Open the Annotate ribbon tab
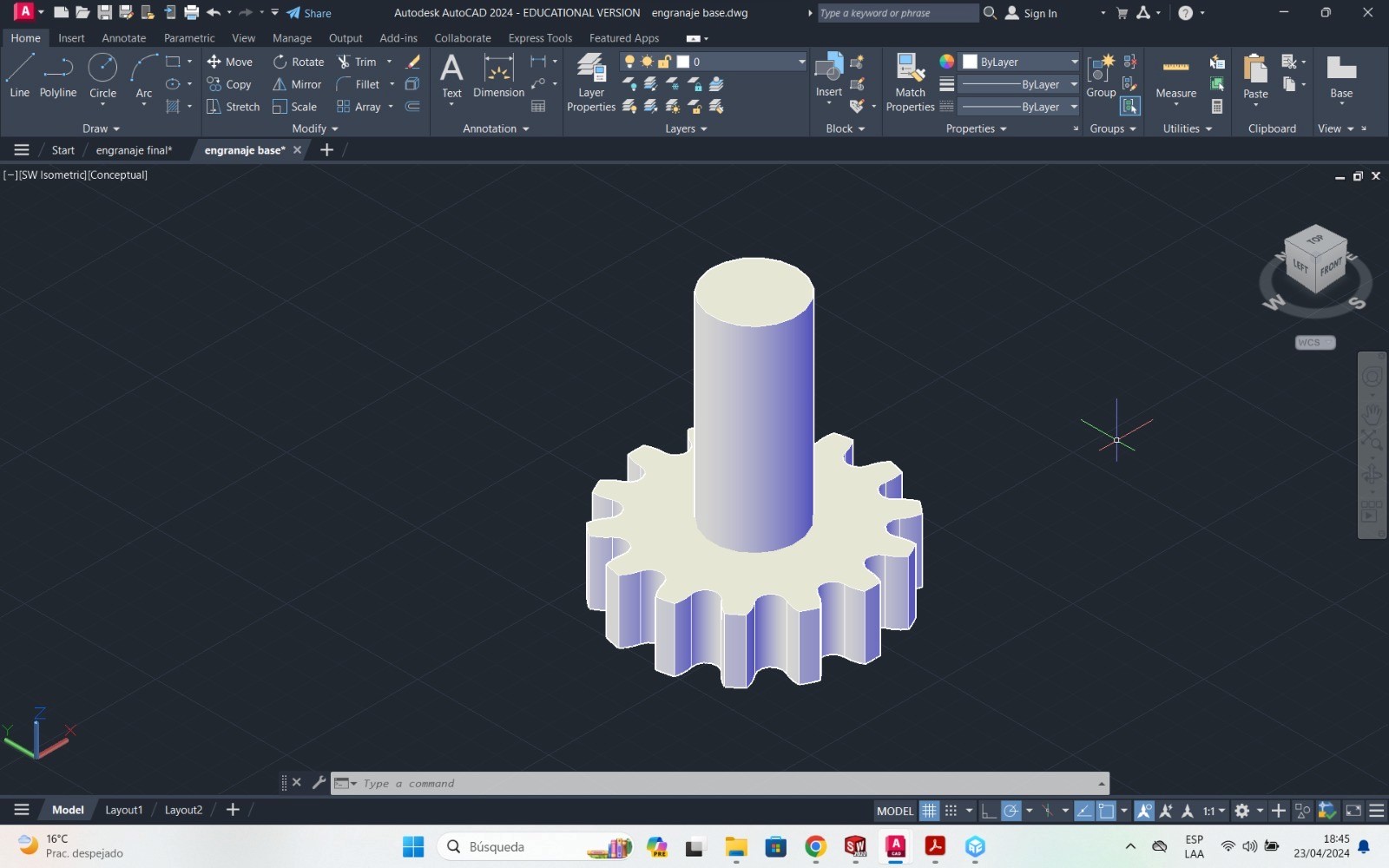 [x=124, y=38]
